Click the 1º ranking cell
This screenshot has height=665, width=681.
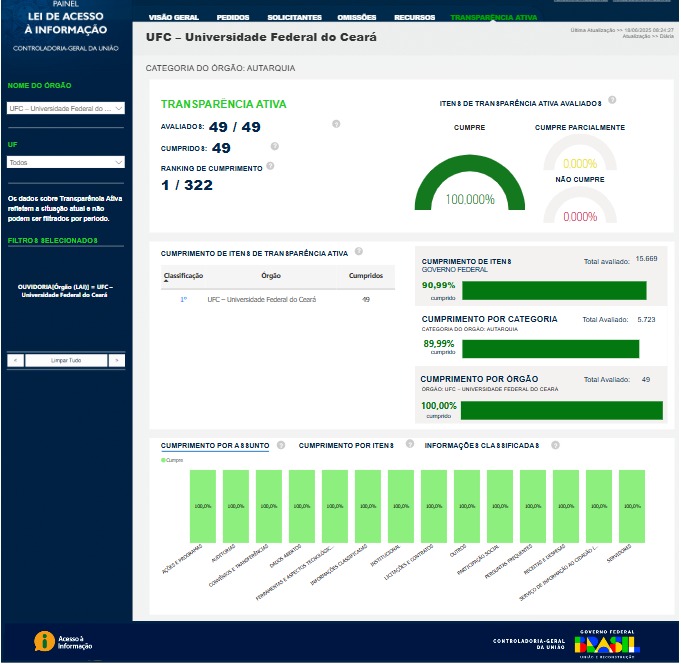tap(183, 300)
